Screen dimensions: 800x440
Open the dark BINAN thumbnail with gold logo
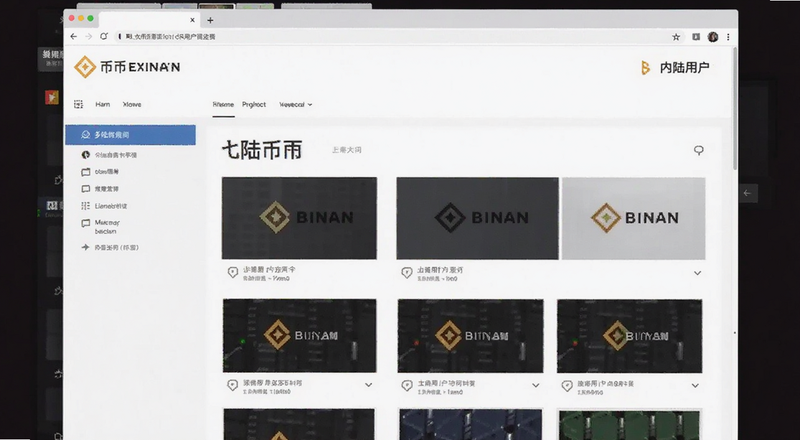click(299, 218)
